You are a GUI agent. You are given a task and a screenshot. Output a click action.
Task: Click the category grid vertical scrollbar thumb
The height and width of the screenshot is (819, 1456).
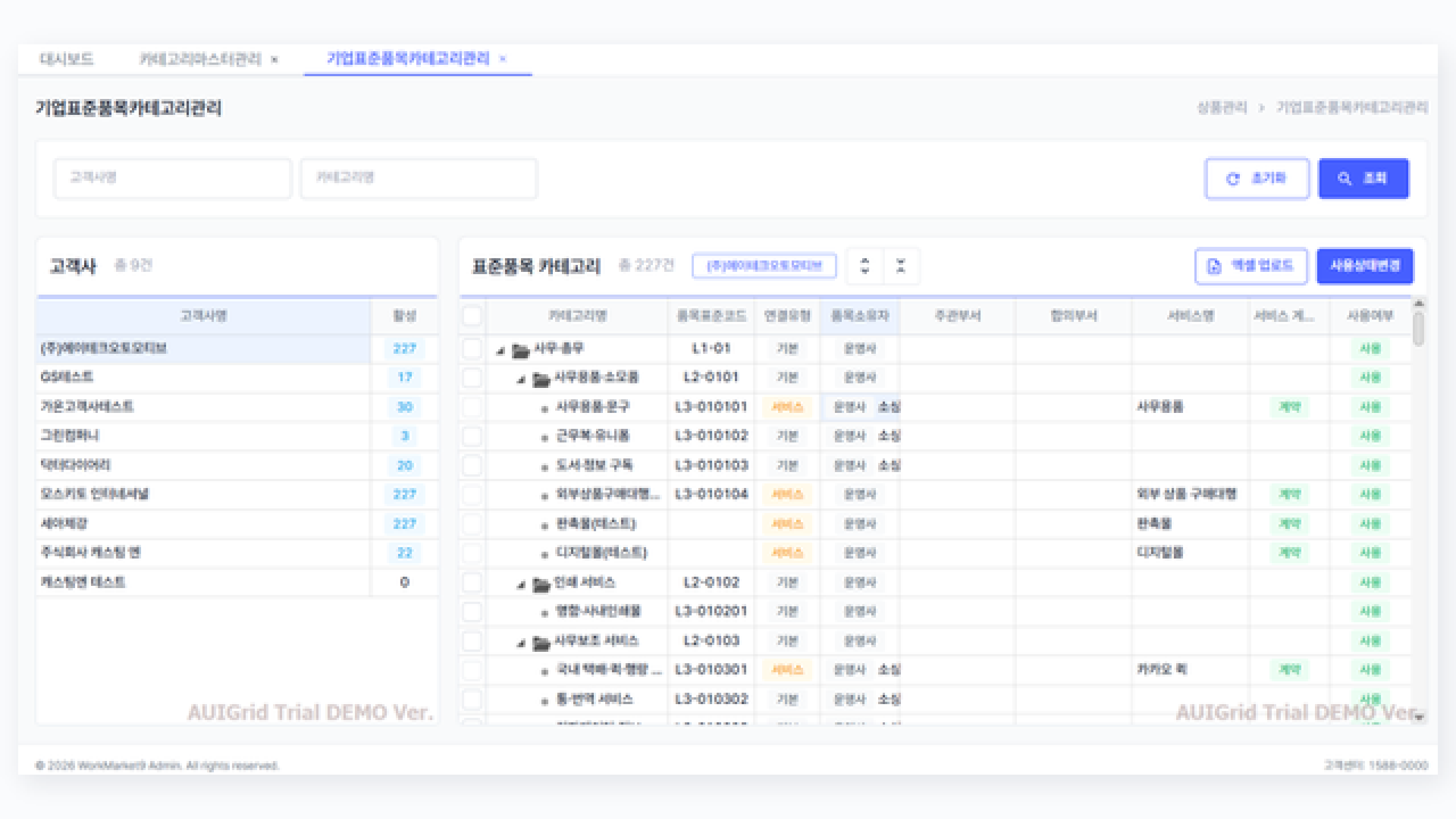(x=1418, y=329)
